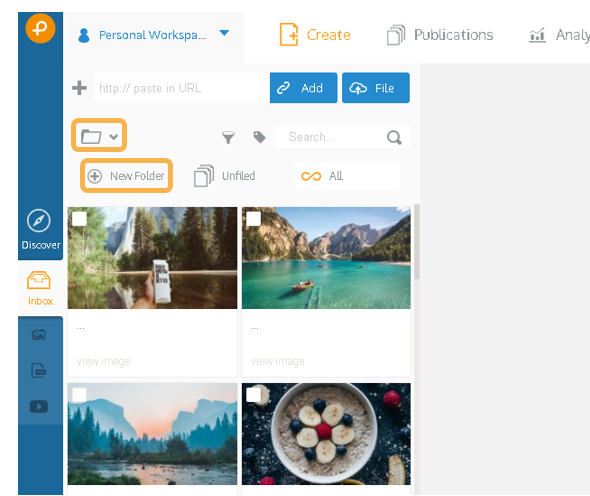Check the misty valley image checkbox
This screenshot has width=590, height=496.
[x=79, y=395]
